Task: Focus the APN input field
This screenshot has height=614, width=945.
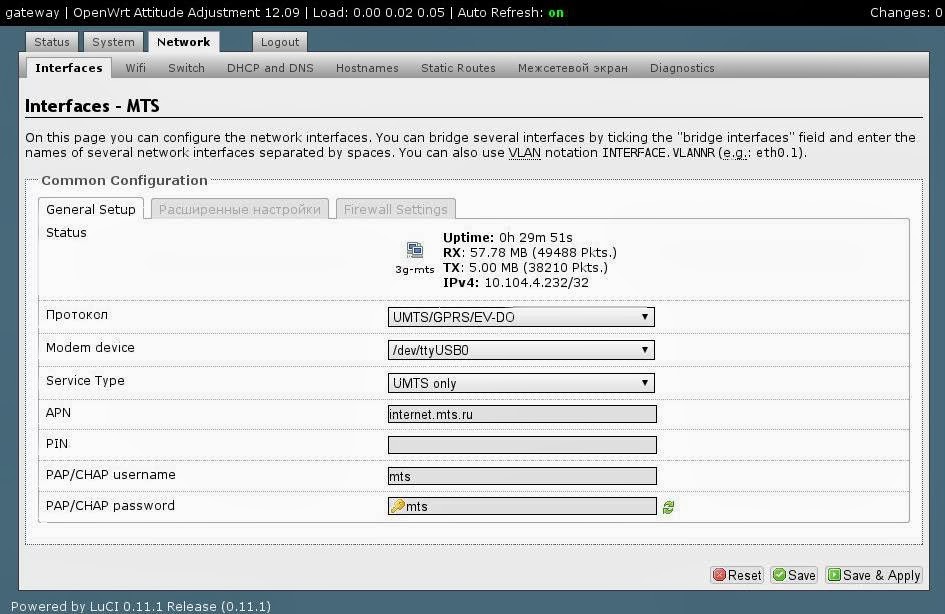Action: 522,414
